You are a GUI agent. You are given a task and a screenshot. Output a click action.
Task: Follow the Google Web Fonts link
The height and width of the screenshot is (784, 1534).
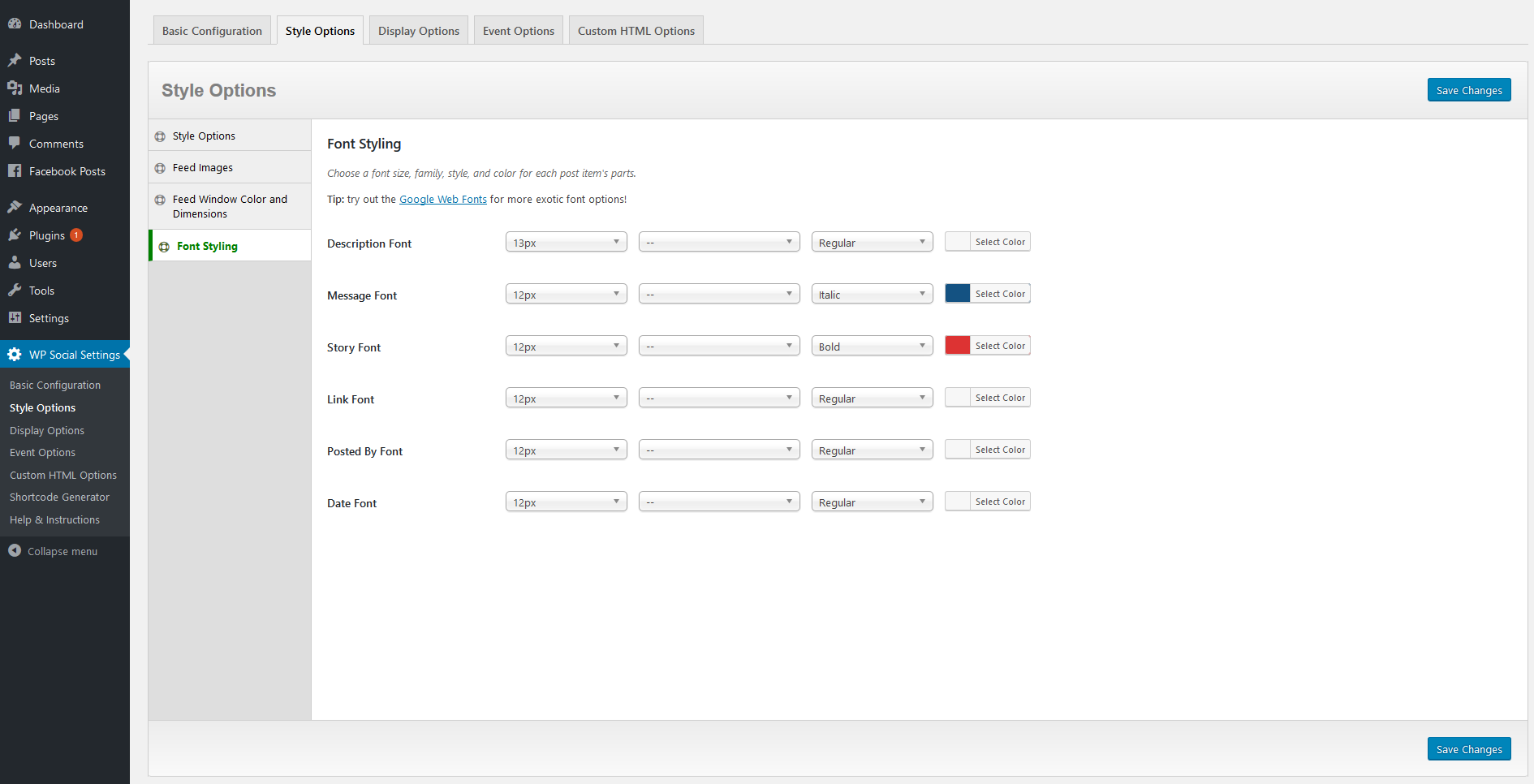click(442, 200)
